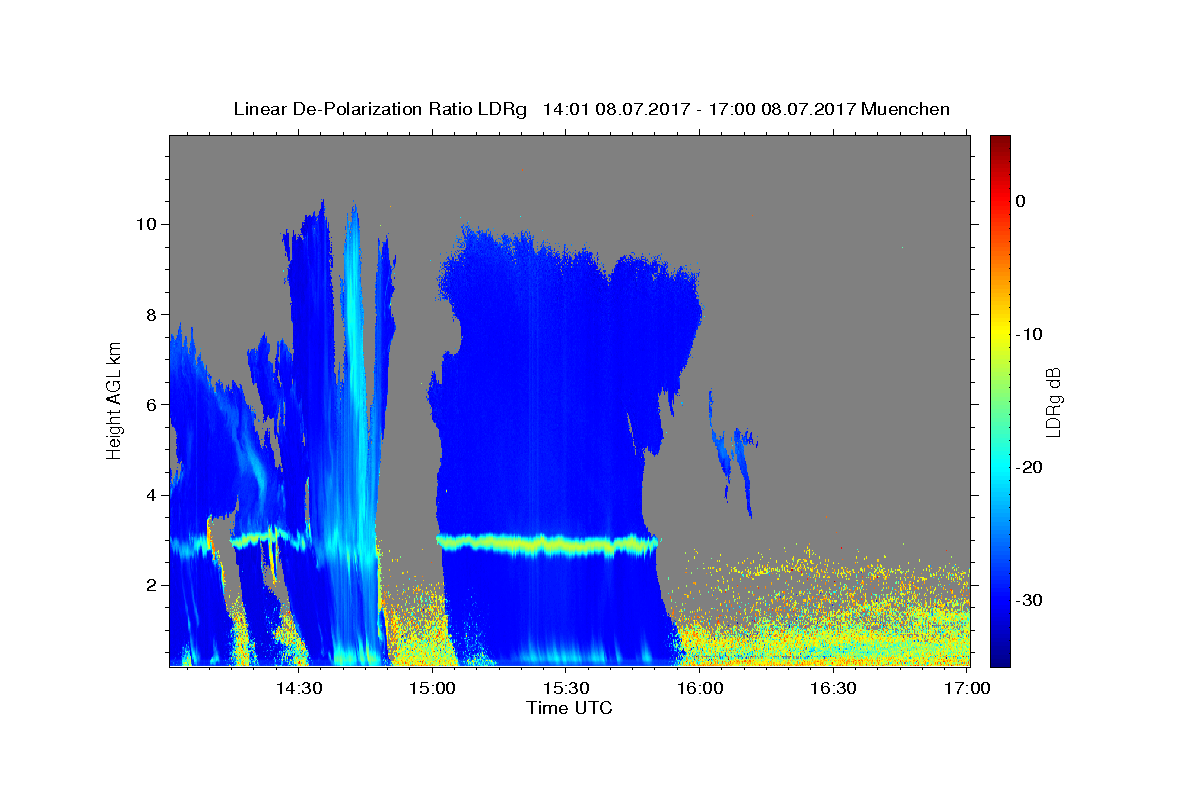Click the height tick label 8
1200x800 pixels.
point(152,314)
